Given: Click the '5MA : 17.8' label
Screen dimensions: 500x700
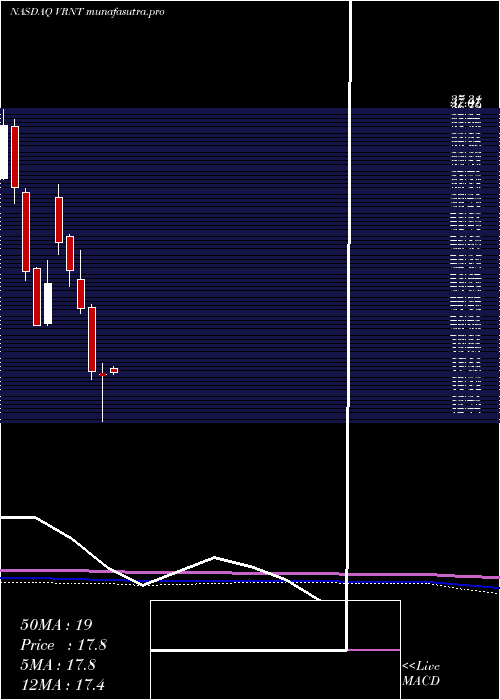Looking at the screenshot, I should (58, 665).
